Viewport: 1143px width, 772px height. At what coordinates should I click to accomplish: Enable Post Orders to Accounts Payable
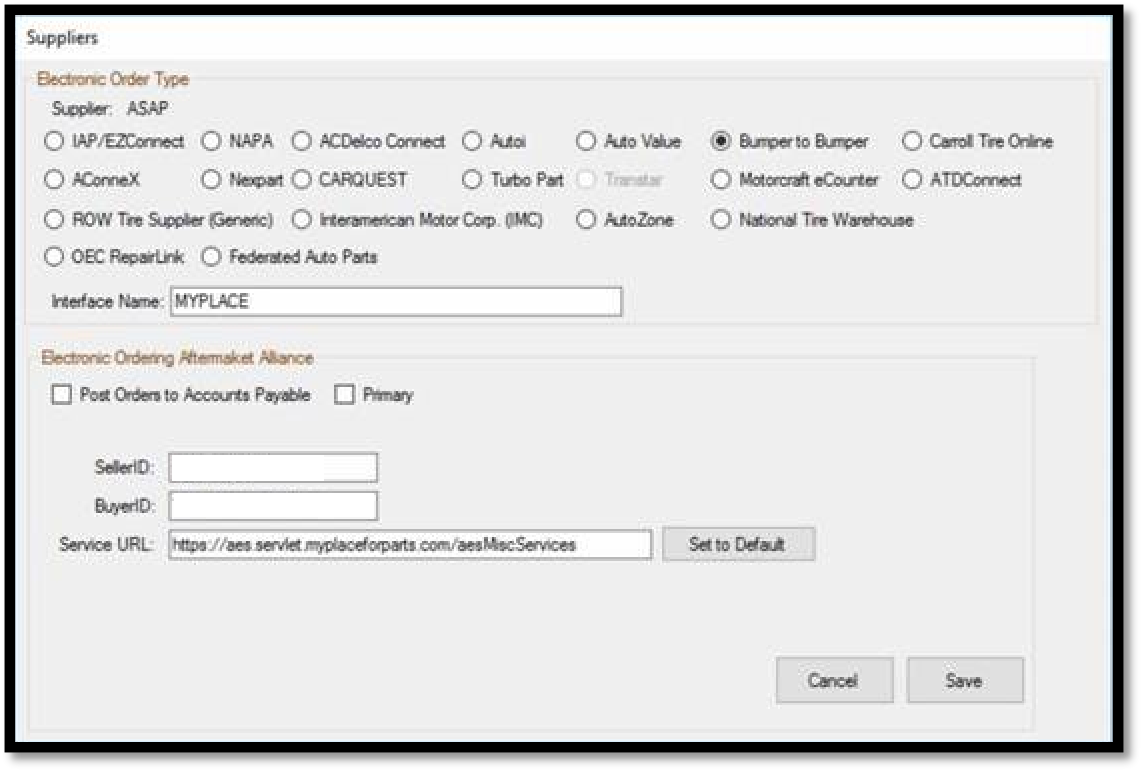62,395
